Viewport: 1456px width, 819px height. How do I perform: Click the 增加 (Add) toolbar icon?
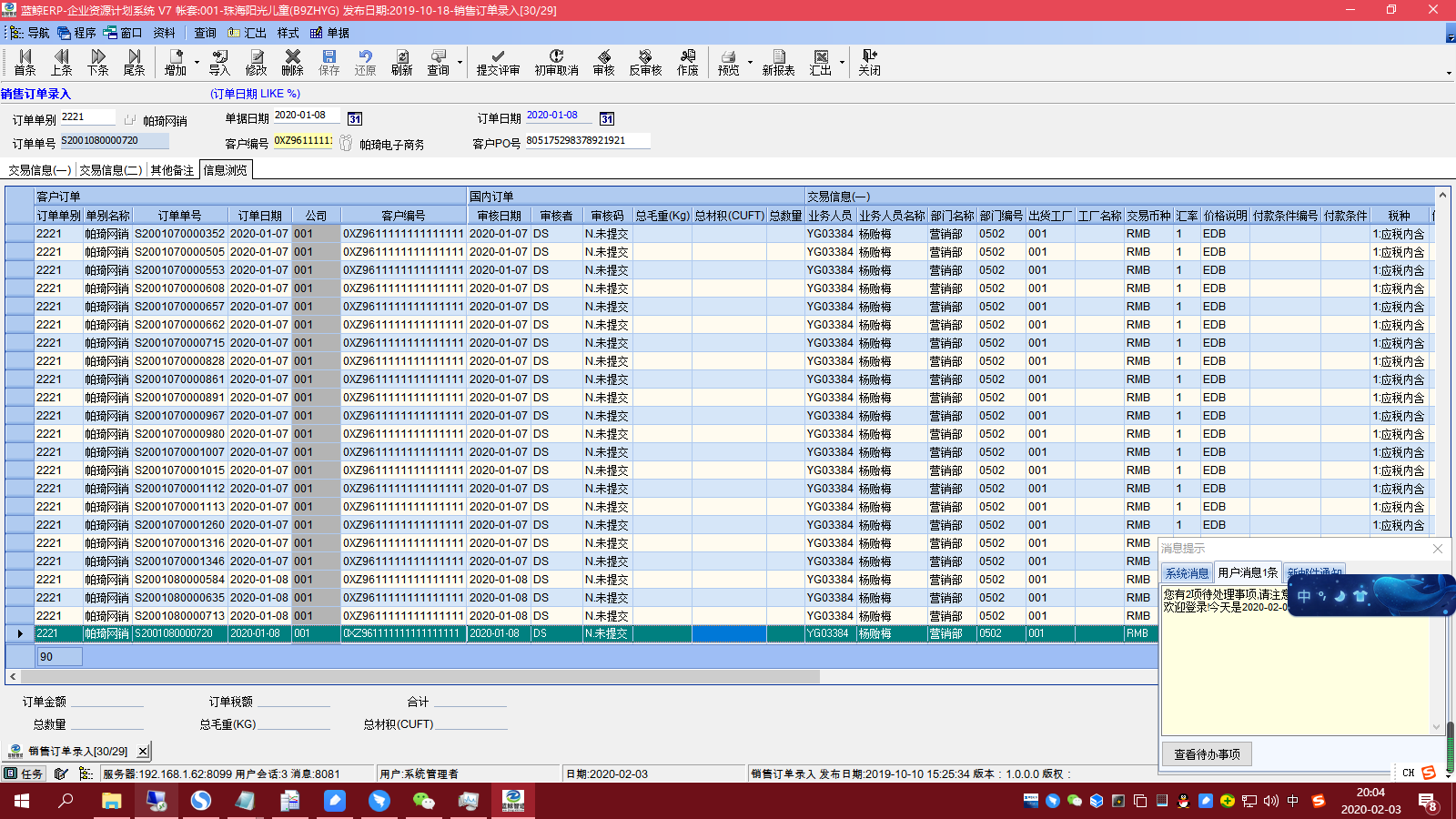point(175,62)
